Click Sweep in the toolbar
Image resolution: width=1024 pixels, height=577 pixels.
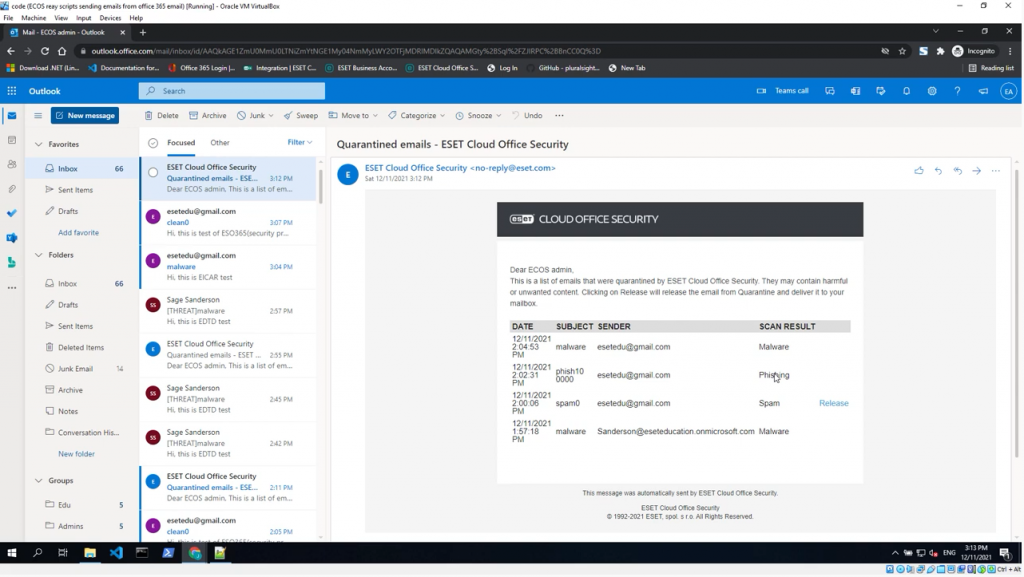tap(301, 116)
